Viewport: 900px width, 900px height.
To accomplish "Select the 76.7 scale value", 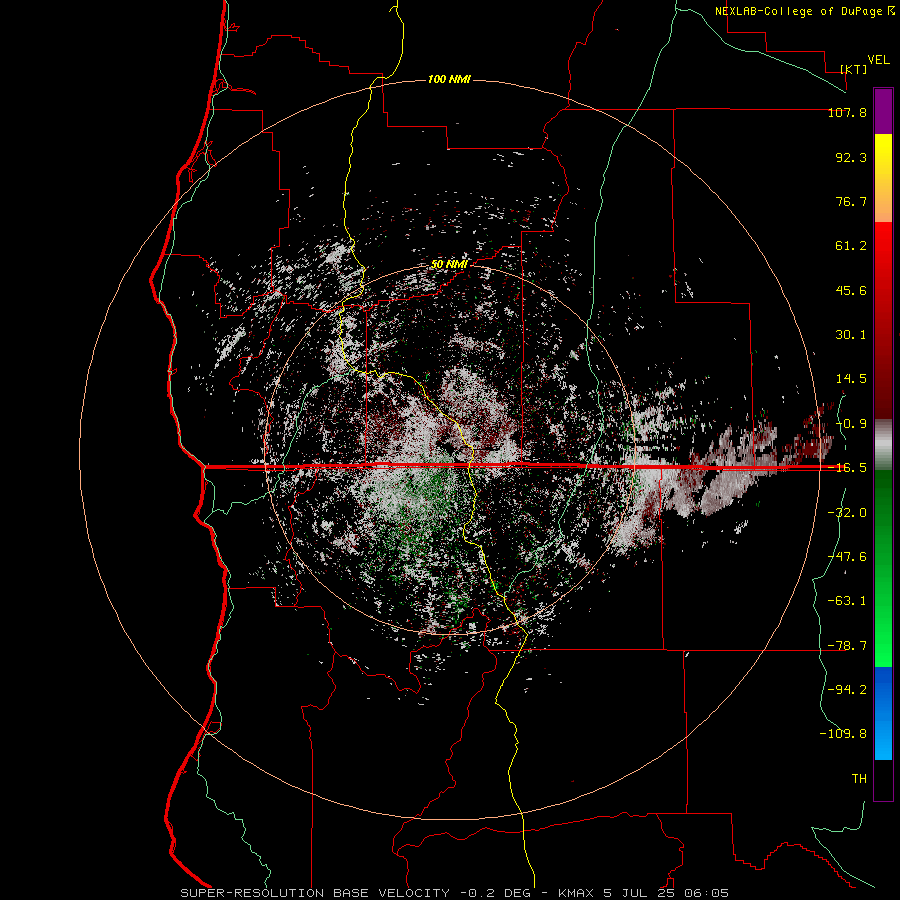I will 851,201.
